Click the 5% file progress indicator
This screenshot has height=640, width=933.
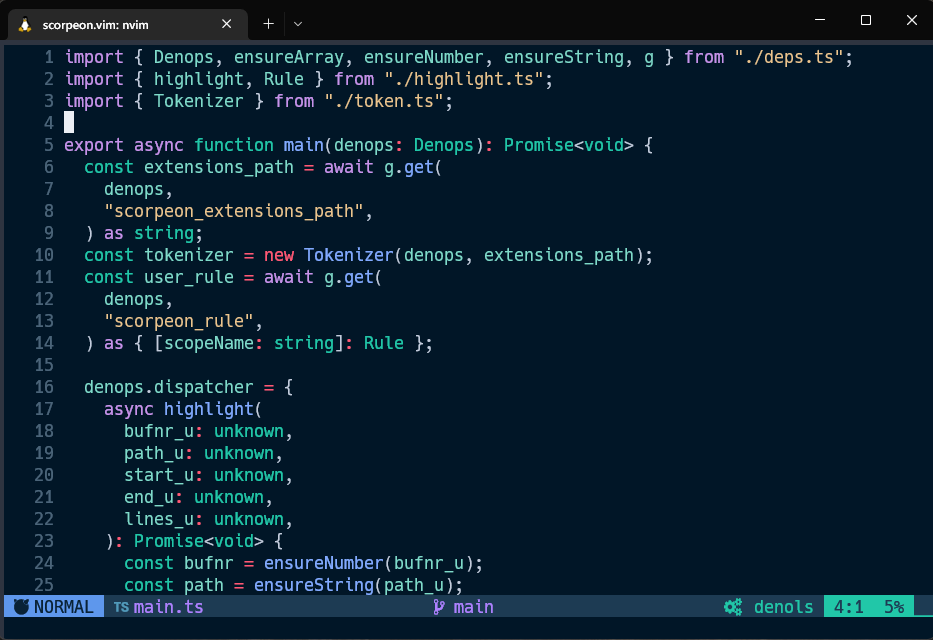[x=894, y=607]
